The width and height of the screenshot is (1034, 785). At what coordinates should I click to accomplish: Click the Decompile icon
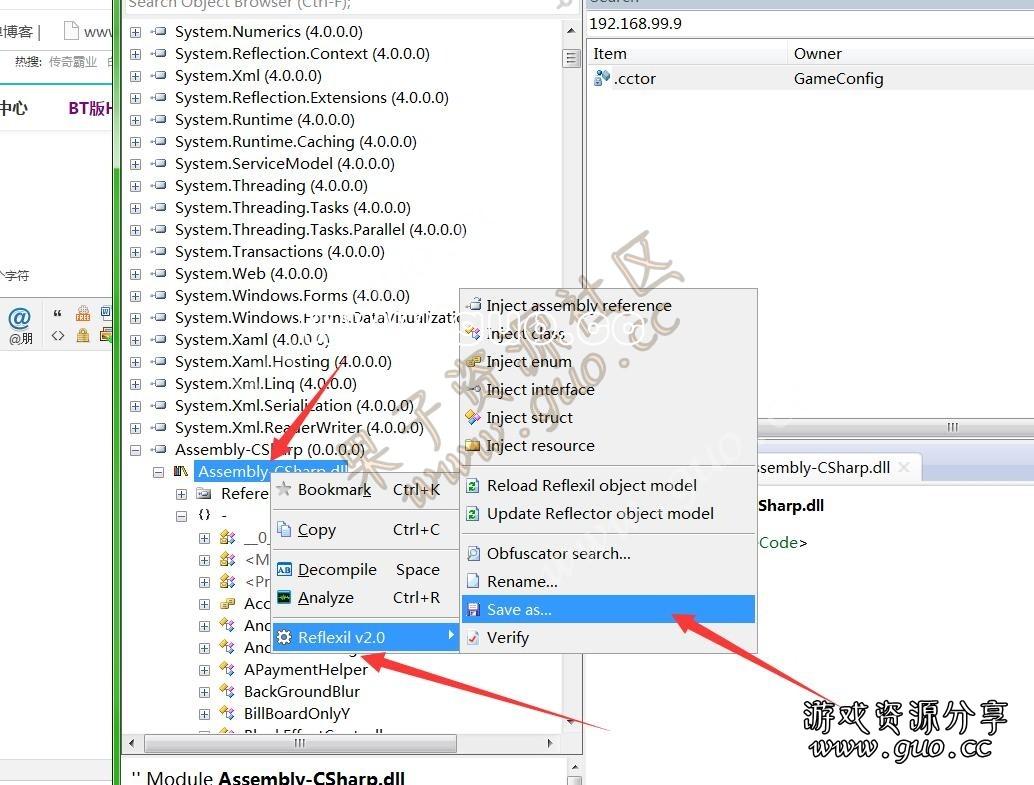(284, 569)
